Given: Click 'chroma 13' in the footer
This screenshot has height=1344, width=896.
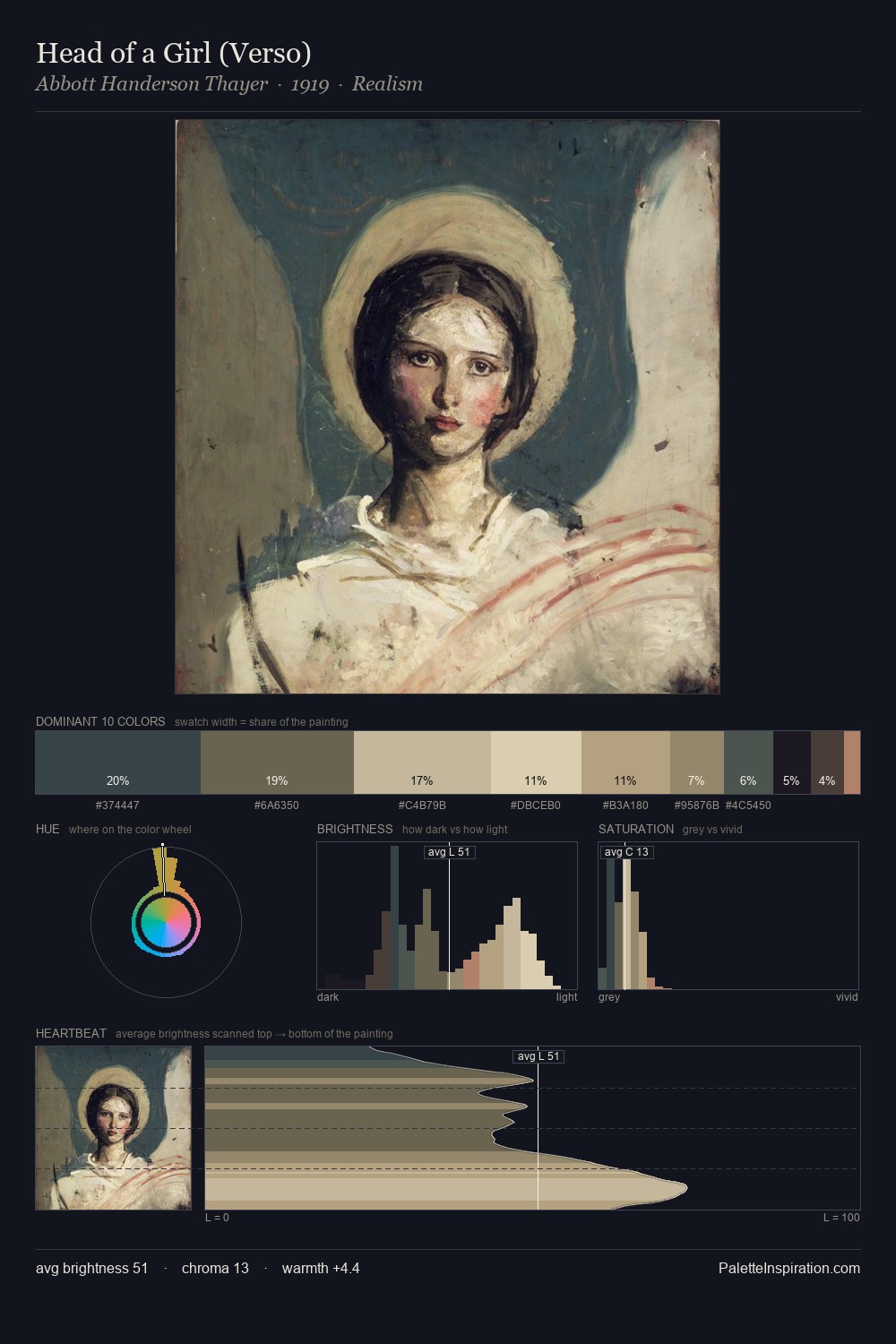Looking at the screenshot, I should pyautogui.click(x=215, y=1268).
